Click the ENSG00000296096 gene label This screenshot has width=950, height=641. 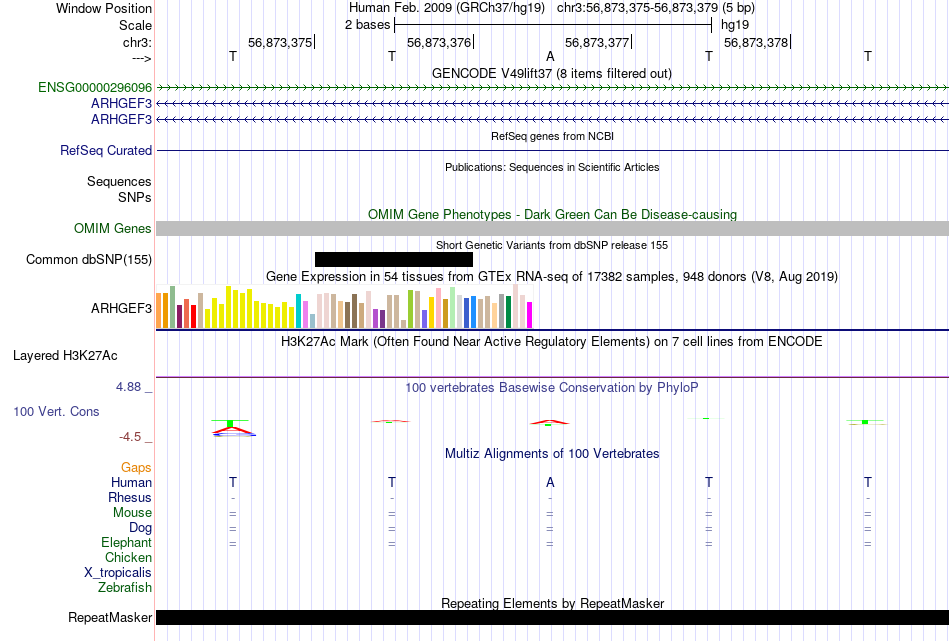click(x=95, y=87)
